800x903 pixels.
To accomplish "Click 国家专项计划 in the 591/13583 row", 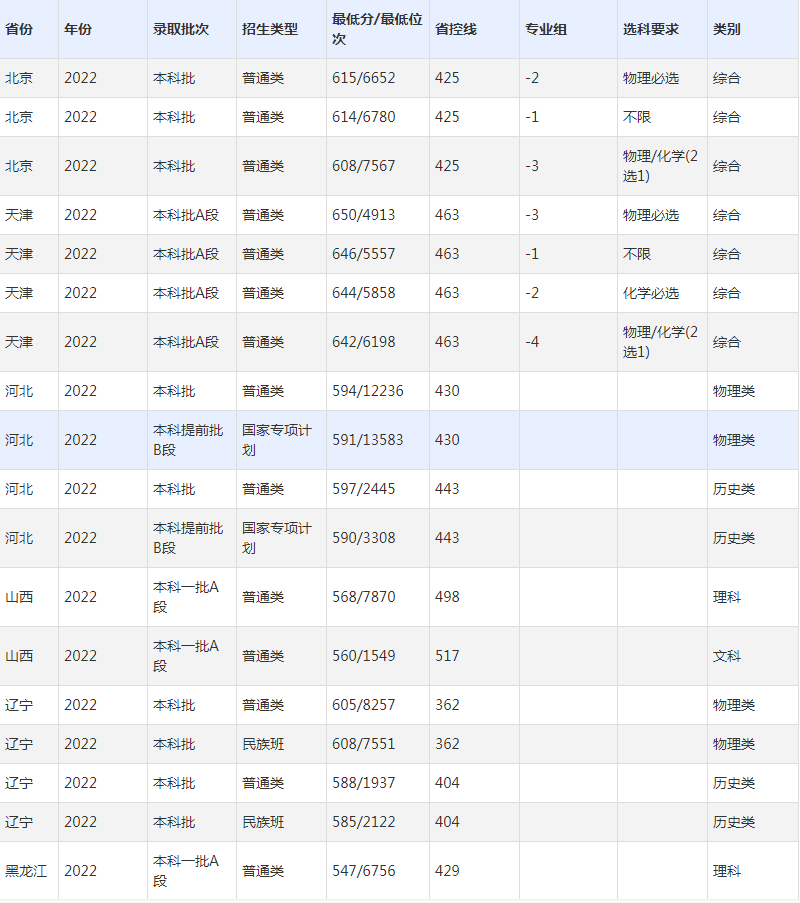I will (x=277, y=441).
